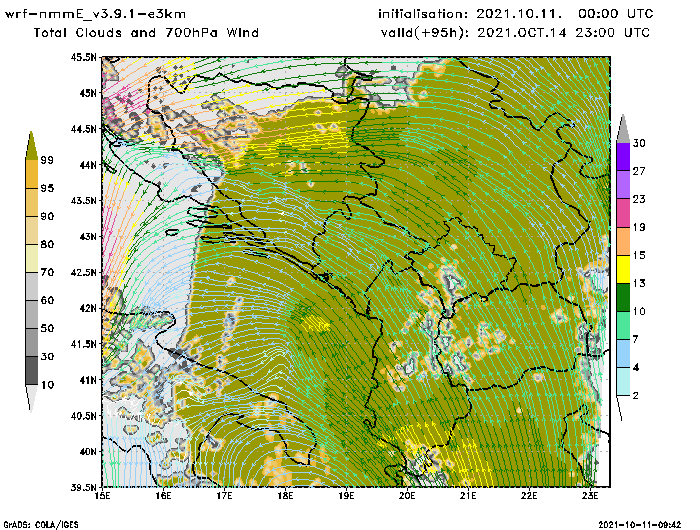Click the '18E' longitude label

click(285, 496)
